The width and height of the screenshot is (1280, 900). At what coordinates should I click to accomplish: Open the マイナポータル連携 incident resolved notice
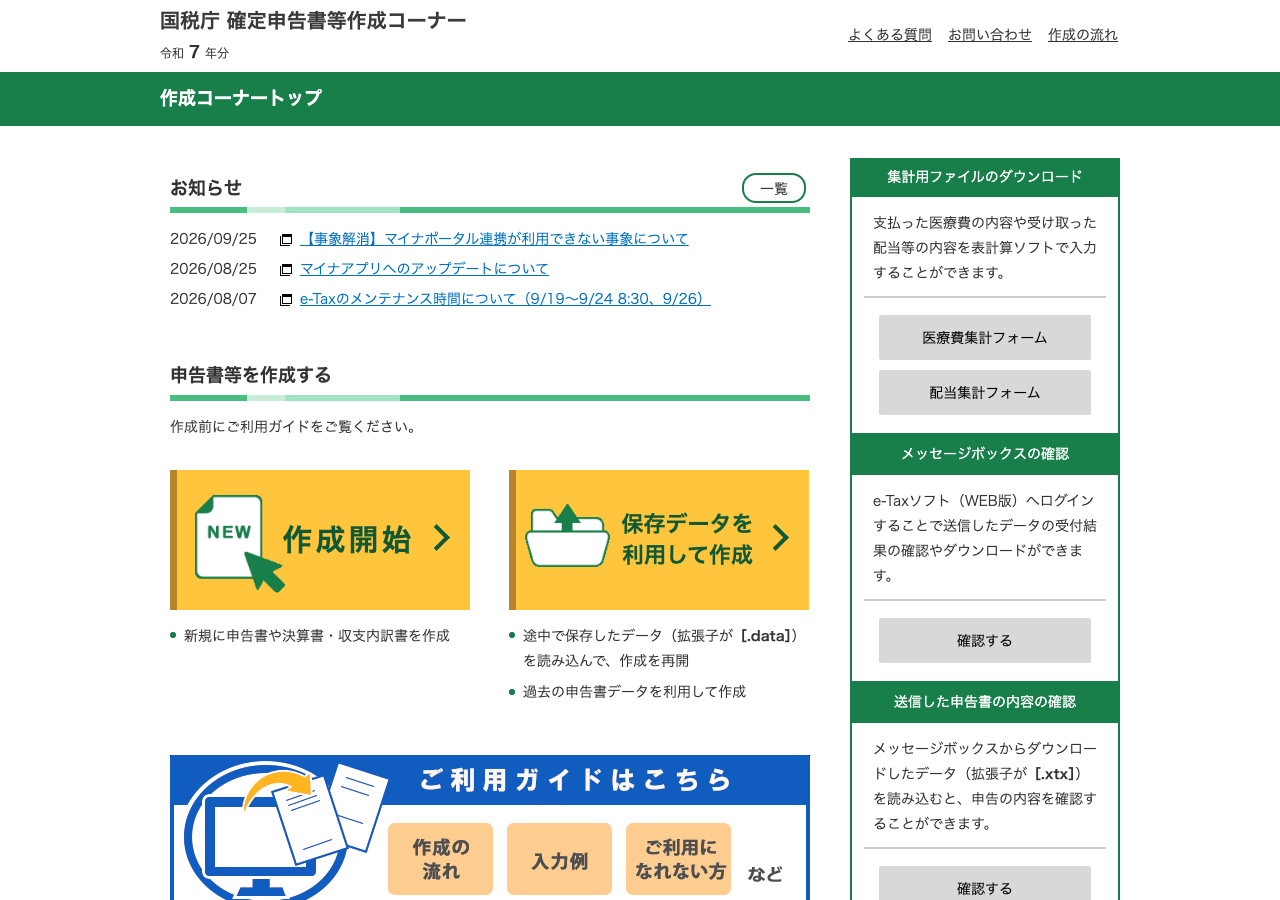494,239
